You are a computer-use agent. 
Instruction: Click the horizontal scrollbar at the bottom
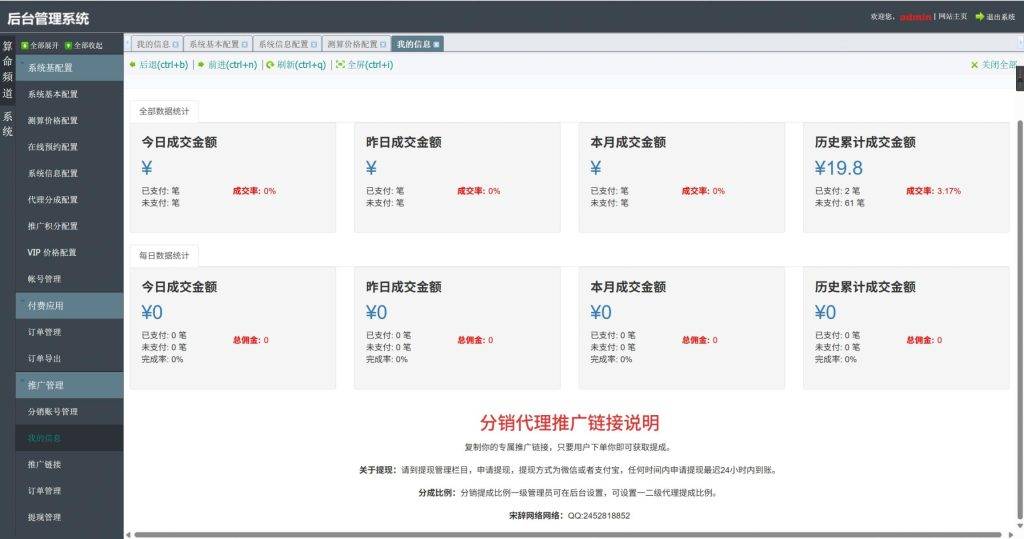567,534
